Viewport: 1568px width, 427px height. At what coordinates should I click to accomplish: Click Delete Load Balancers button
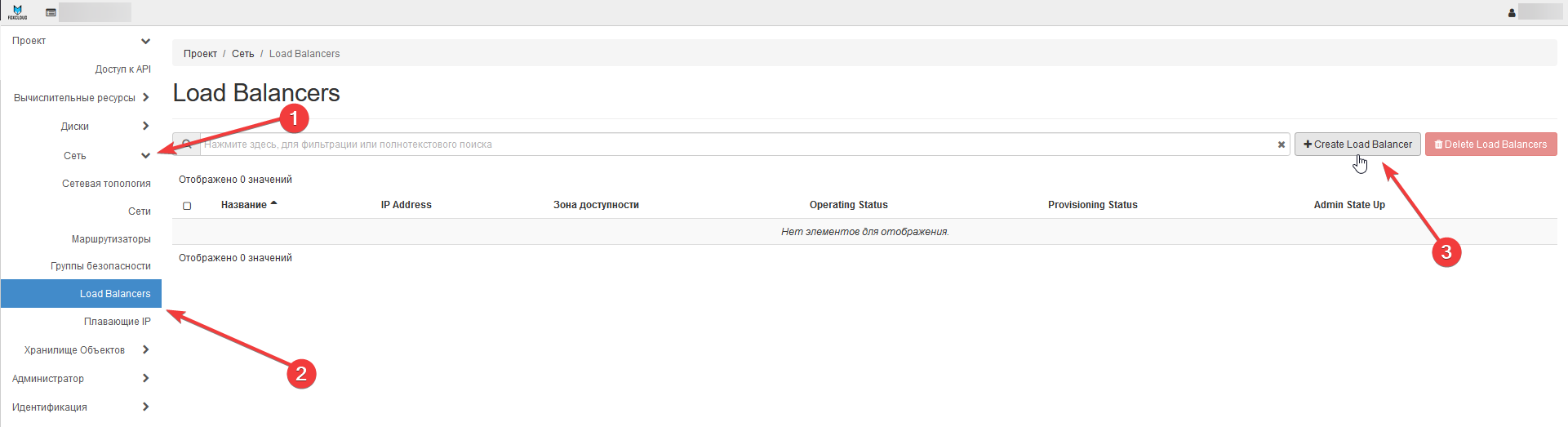point(1490,145)
